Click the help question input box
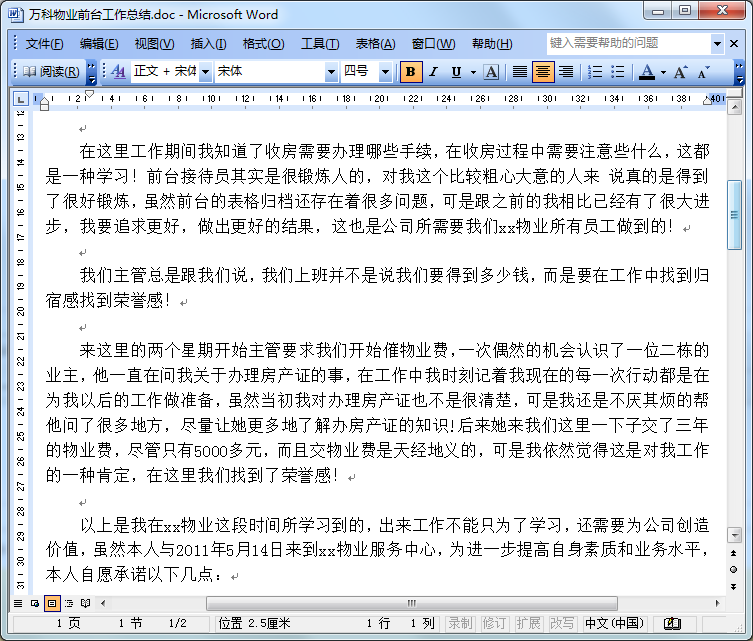The image size is (753, 641). point(629,43)
